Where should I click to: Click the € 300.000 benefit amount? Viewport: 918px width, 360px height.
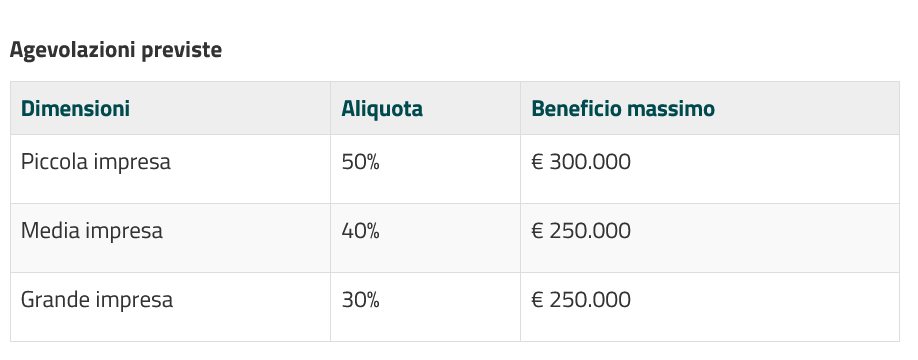click(x=581, y=162)
